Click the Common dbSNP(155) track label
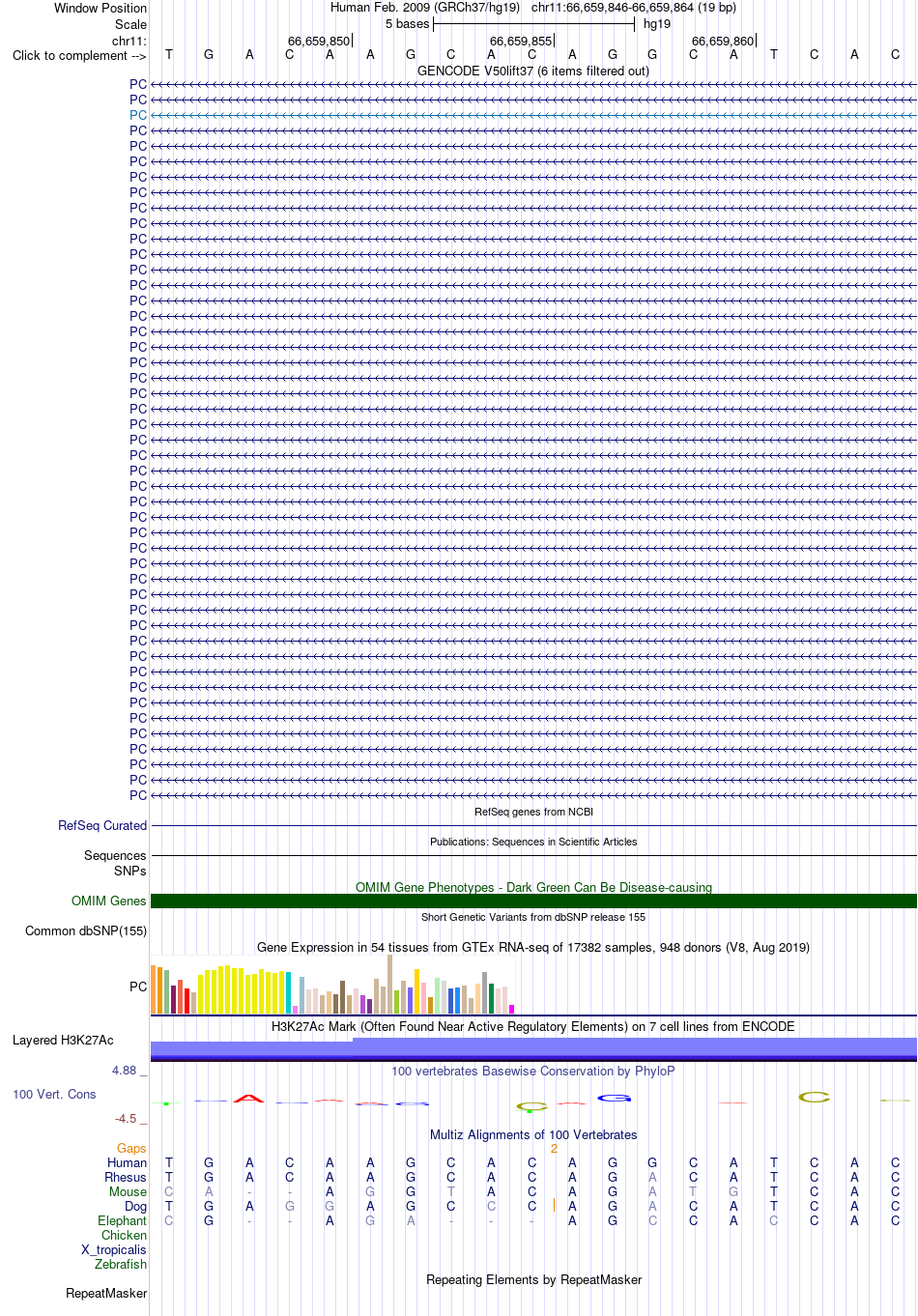This screenshot has height=1316, width=918. click(86, 930)
